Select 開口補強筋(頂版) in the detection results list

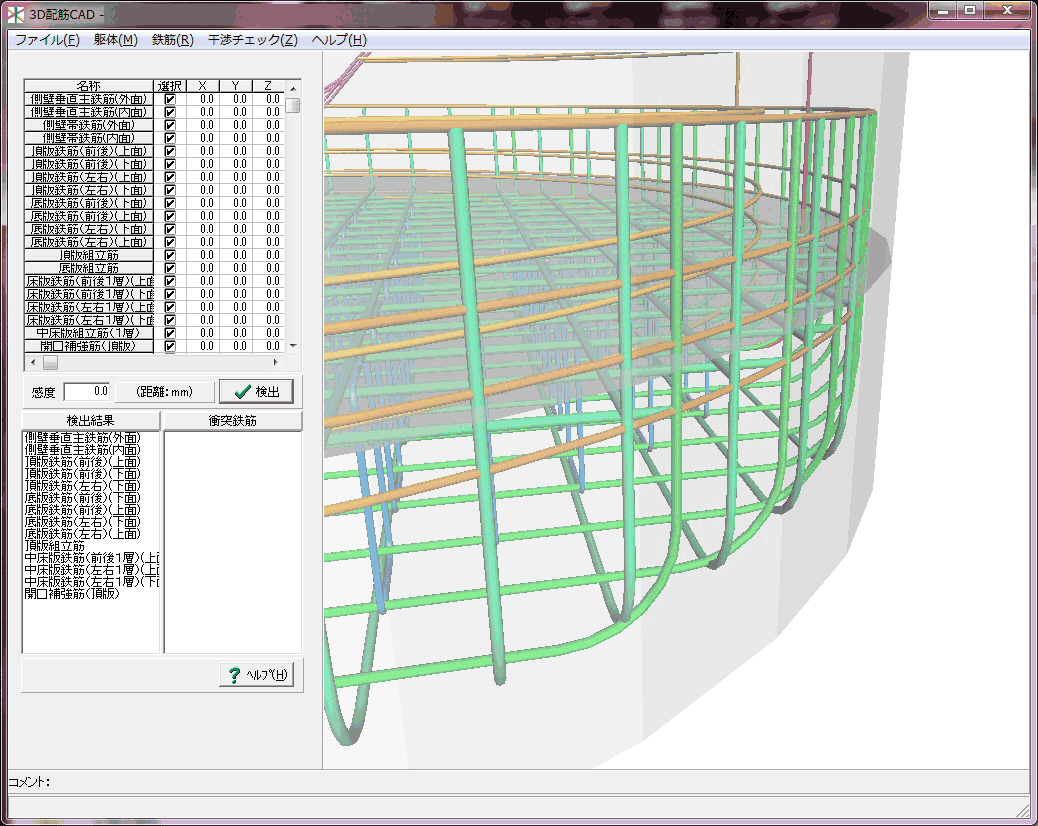pyautogui.click(x=70, y=594)
